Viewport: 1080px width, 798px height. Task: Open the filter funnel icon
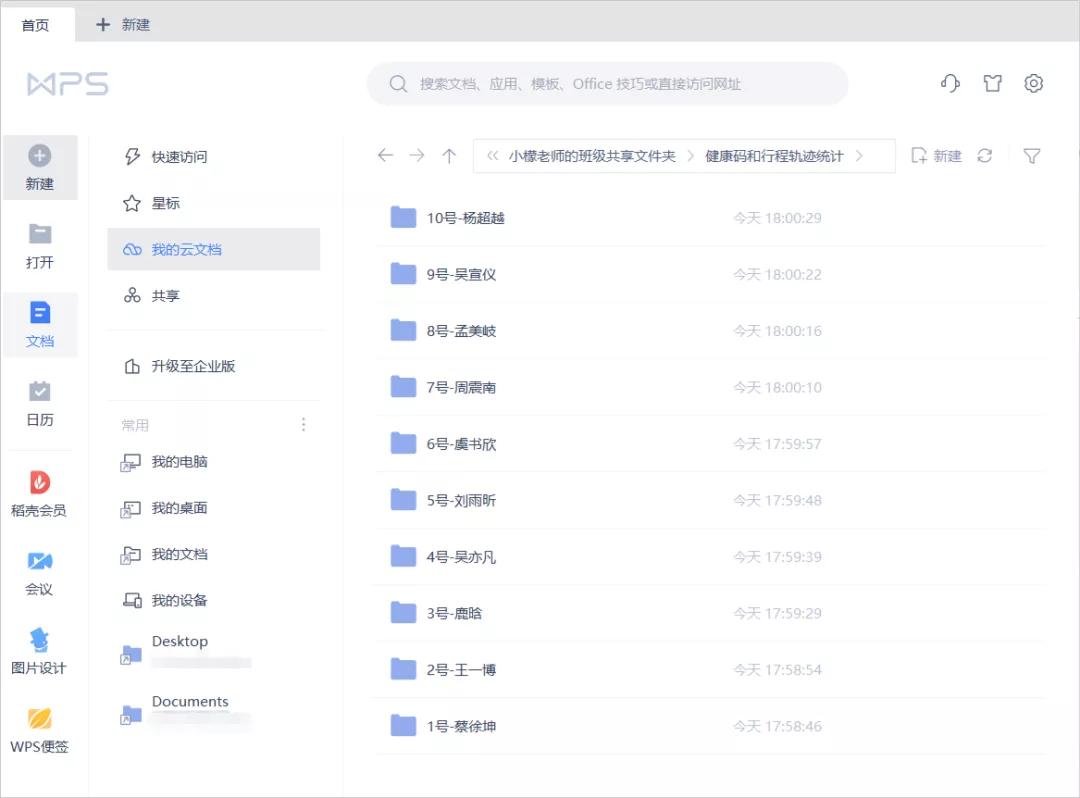coord(1032,156)
